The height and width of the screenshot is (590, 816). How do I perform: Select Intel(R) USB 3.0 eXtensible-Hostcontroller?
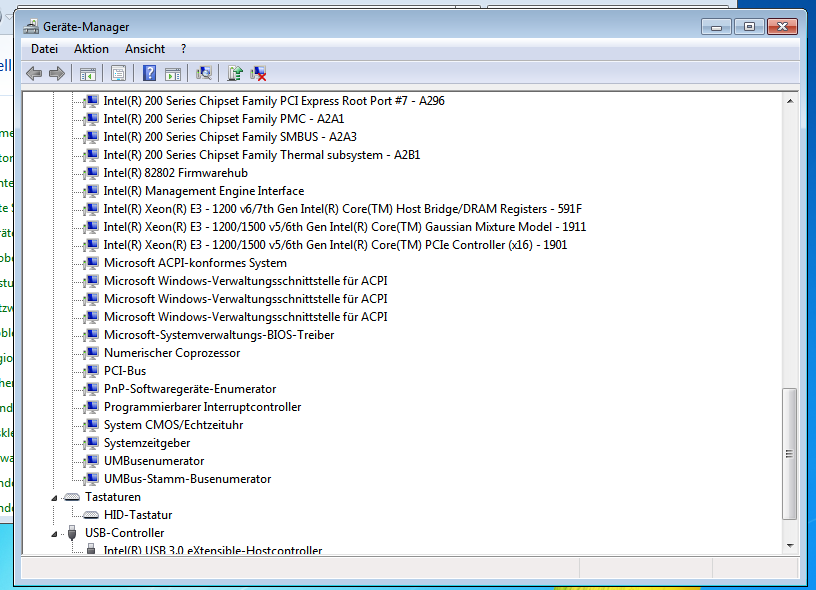click(x=213, y=549)
